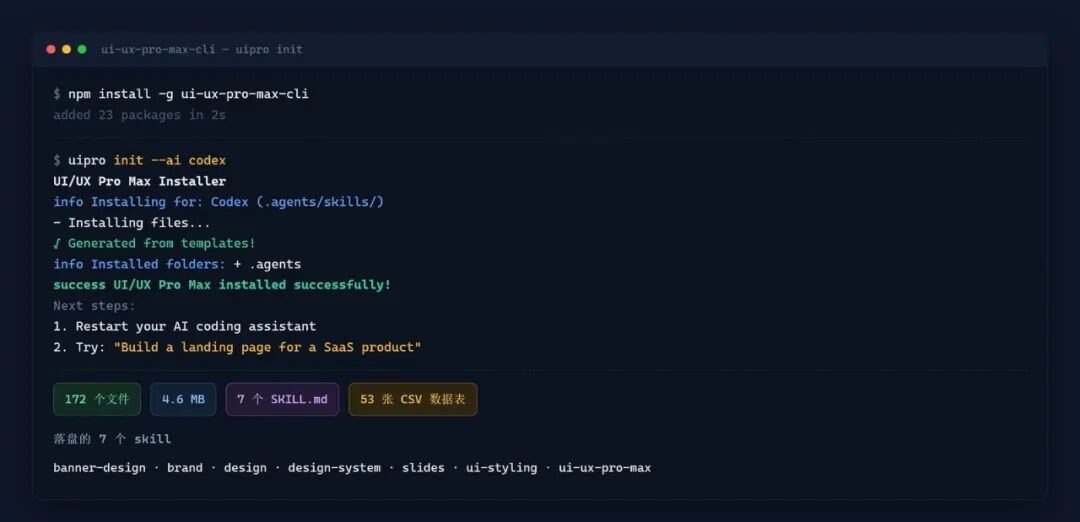Click 'added 23 packages in 2s' line
The height and width of the screenshot is (522, 1080).
click(139, 115)
